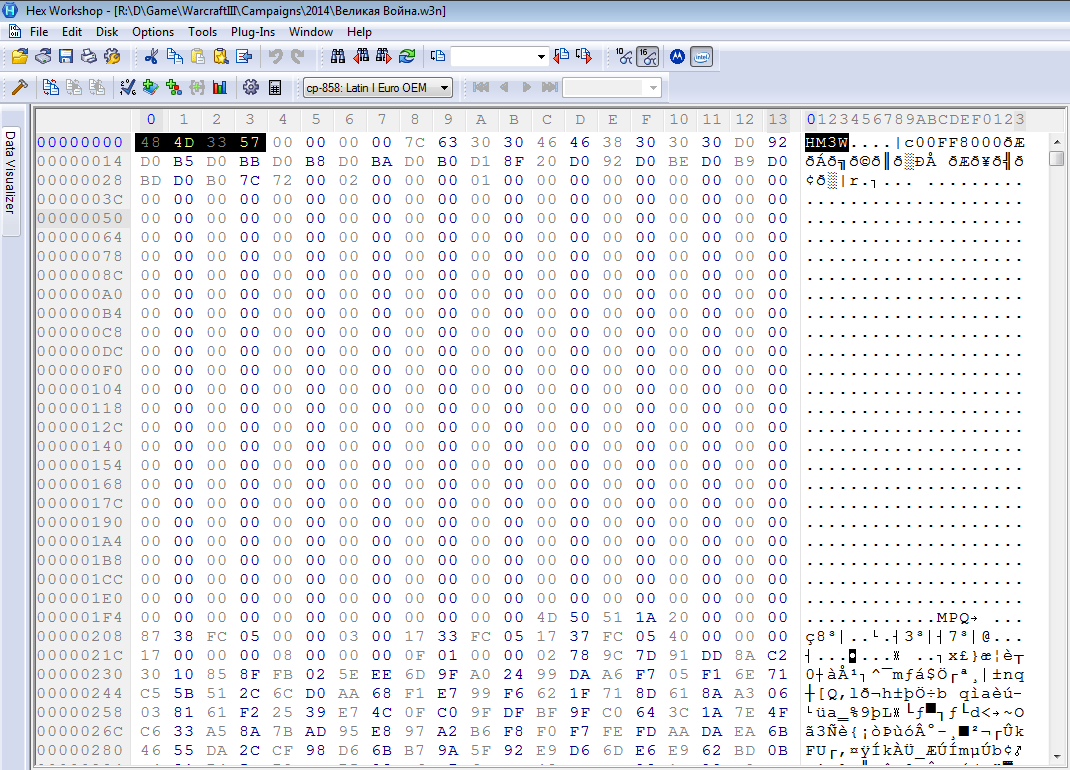The height and width of the screenshot is (770, 1070).
Task: Open the Disk menu
Action: [106, 31]
